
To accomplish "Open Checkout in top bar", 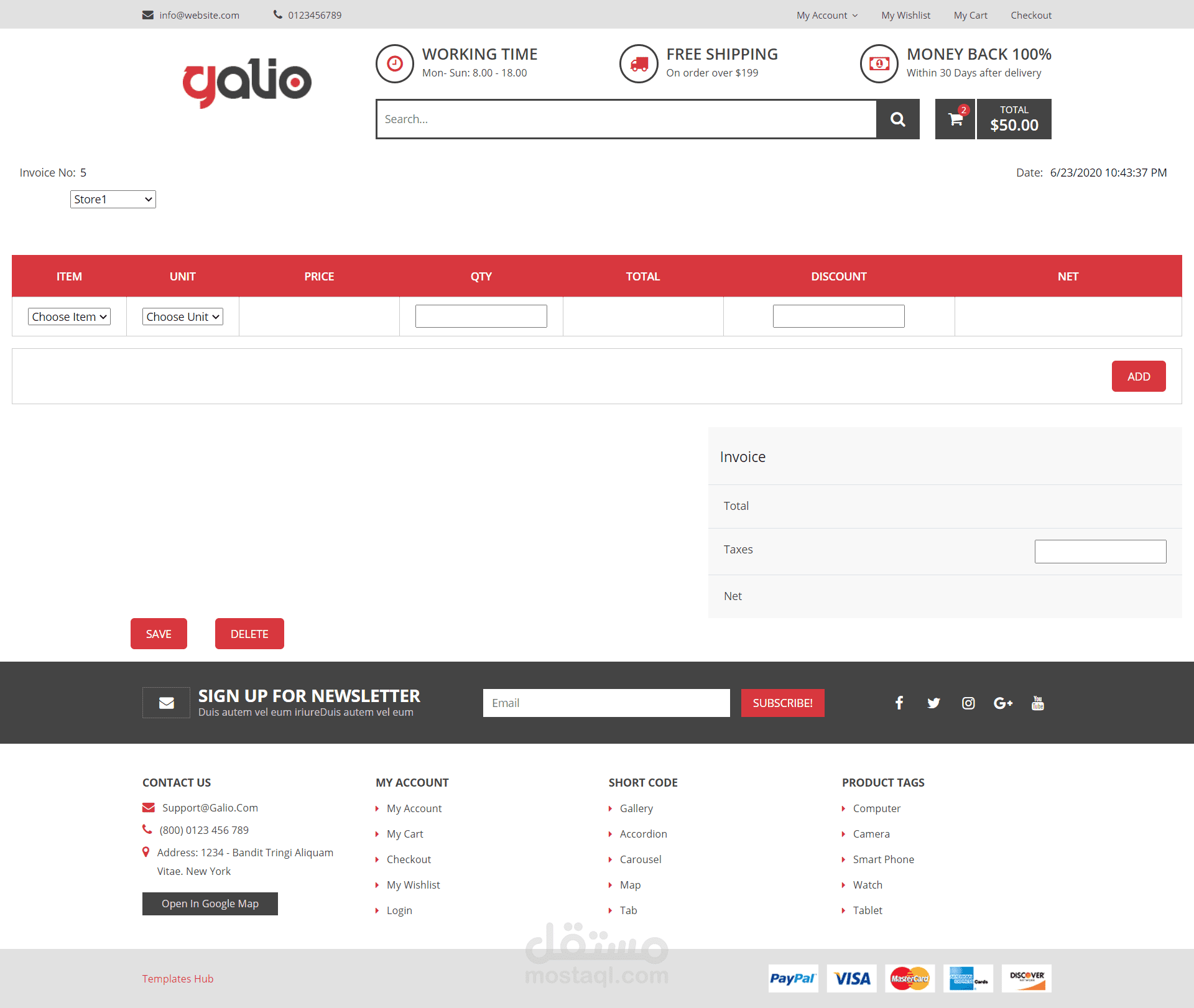I will (1030, 15).
